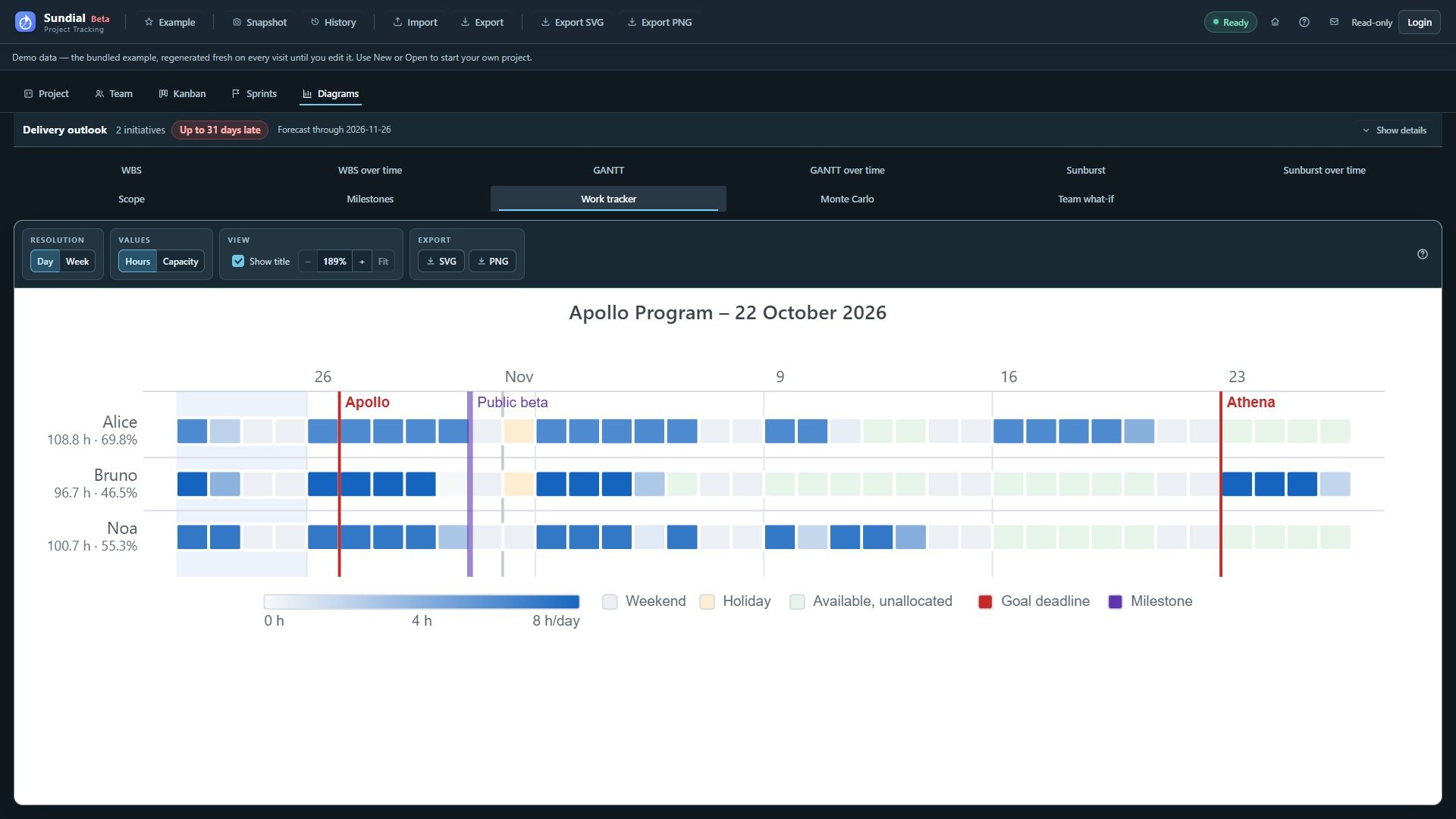Image resolution: width=1456 pixels, height=819 pixels.
Task: Open the Scope diagram
Action: point(131,199)
